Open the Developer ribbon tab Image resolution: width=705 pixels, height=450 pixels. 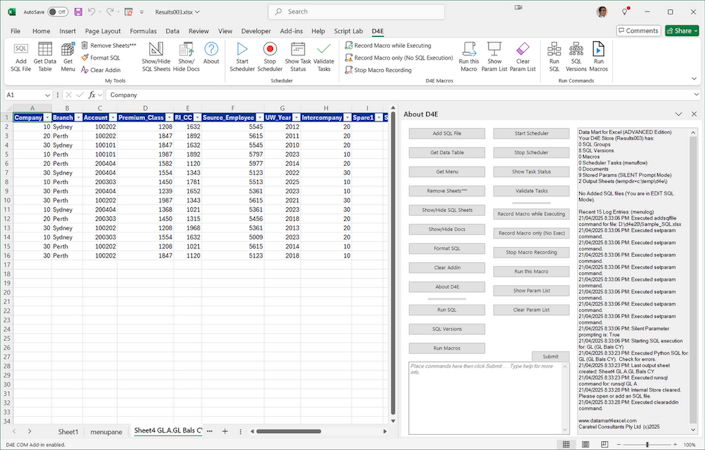[256, 31]
